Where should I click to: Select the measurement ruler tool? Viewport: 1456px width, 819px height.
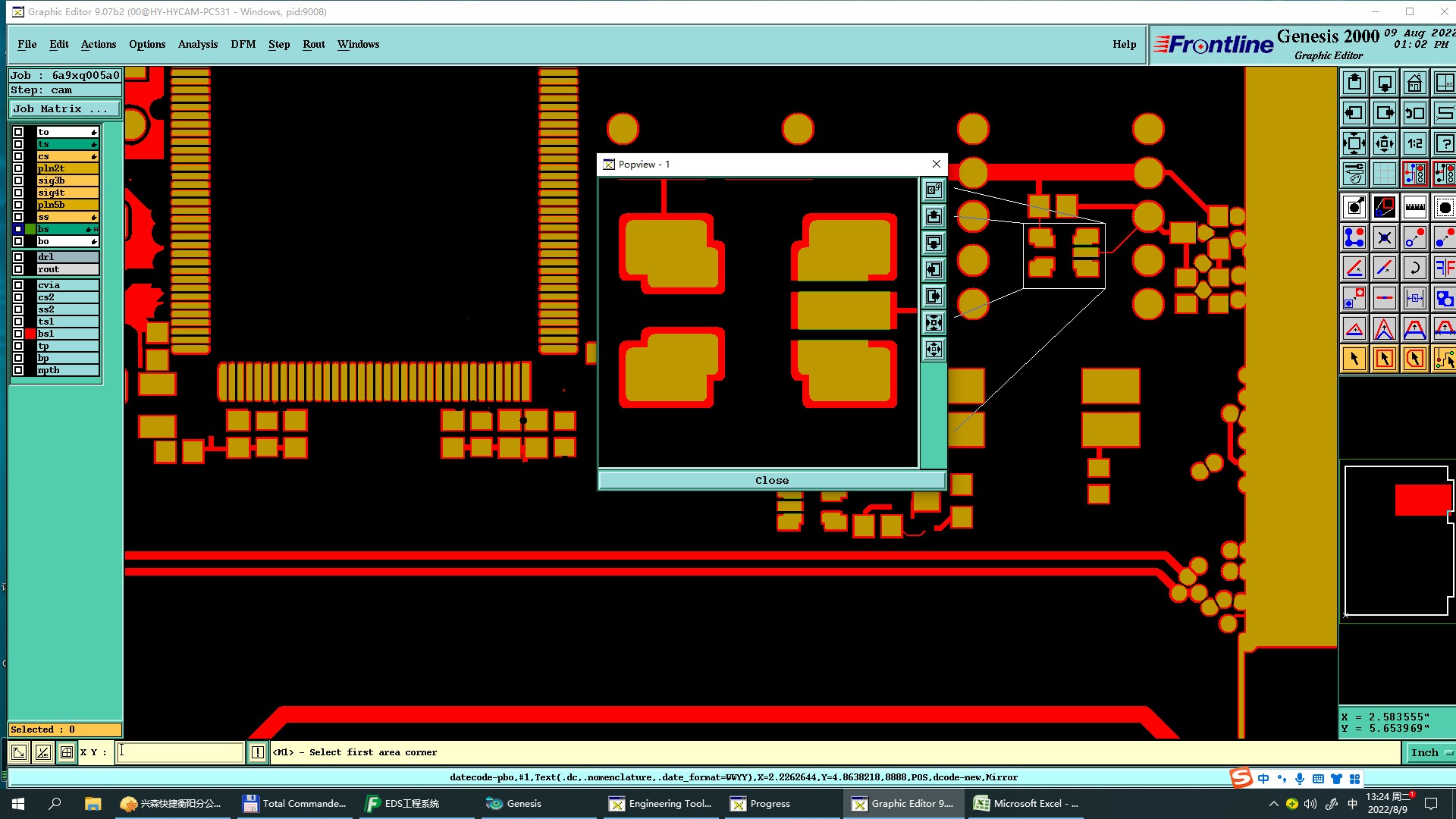tap(1414, 207)
